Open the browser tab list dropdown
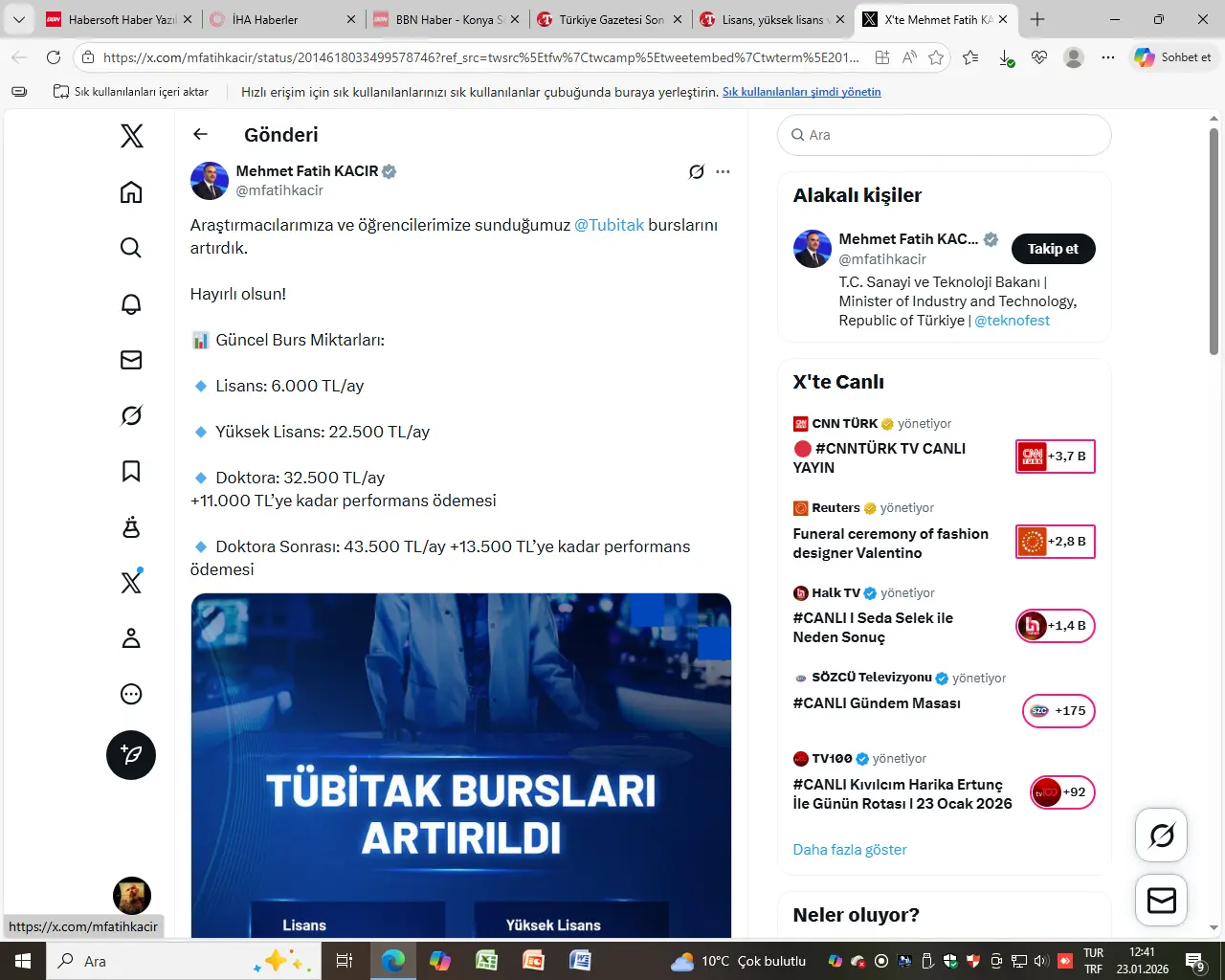The image size is (1225, 980). click(x=19, y=19)
